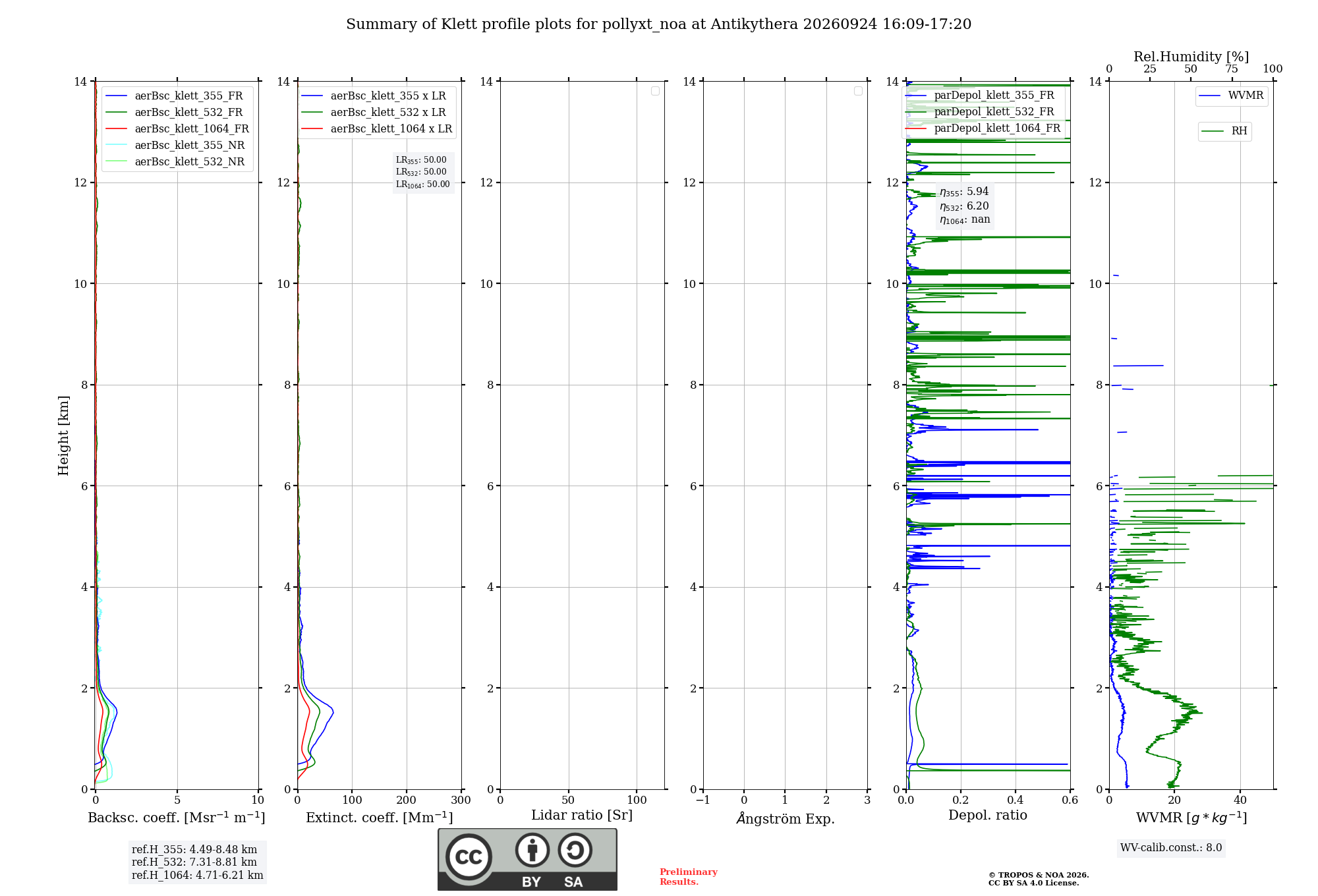Click legend entry aerBsc_klett_1064 x LR
The height and width of the screenshot is (896, 1318).
(377, 128)
